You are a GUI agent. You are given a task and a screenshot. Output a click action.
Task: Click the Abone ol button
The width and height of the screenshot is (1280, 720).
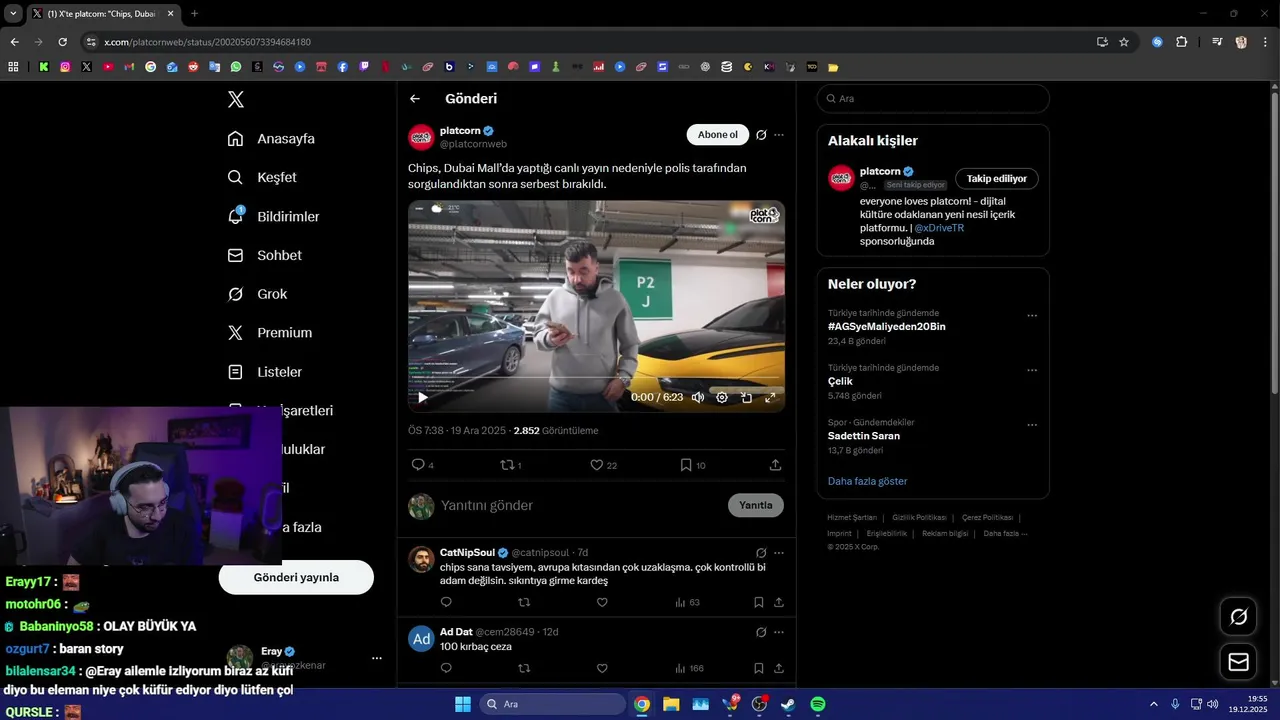pyautogui.click(x=717, y=135)
